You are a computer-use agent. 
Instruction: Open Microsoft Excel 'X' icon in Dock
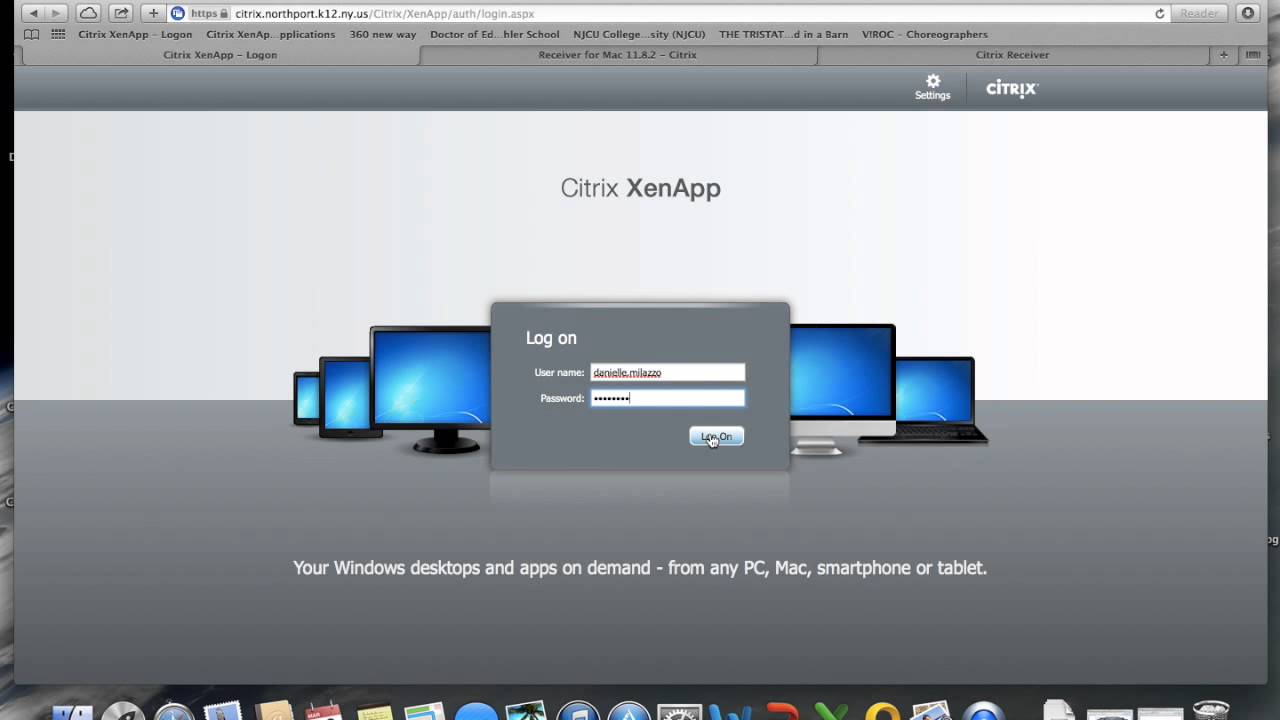pyautogui.click(x=831, y=711)
